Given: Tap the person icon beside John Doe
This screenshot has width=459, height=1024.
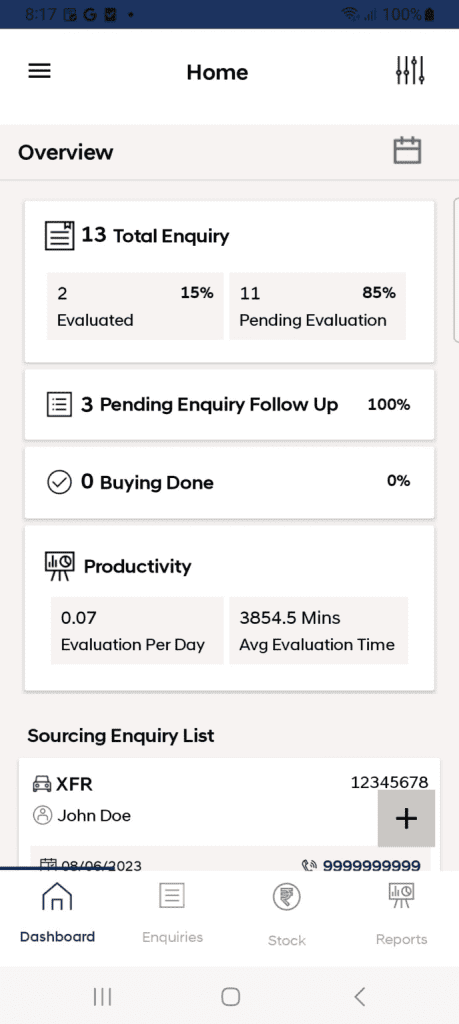Looking at the screenshot, I should pyautogui.click(x=42, y=815).
